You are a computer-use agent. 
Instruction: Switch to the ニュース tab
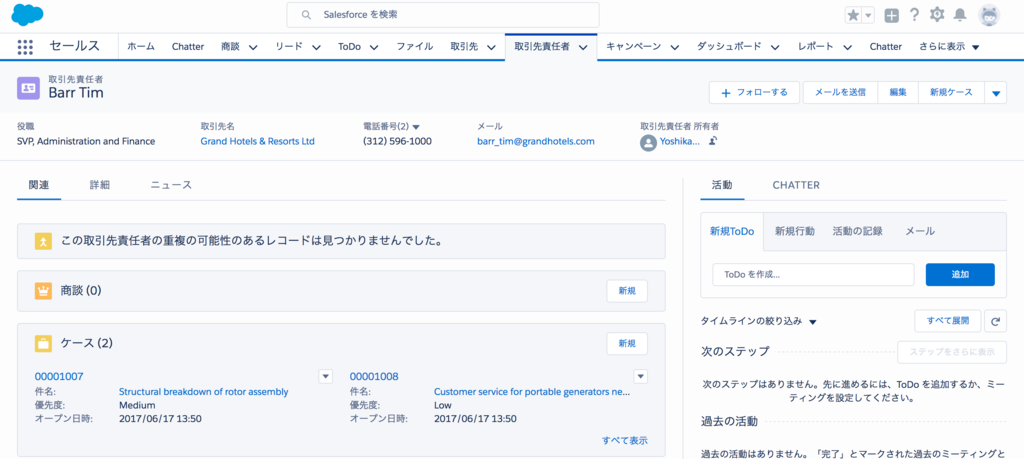click(171, 185)
